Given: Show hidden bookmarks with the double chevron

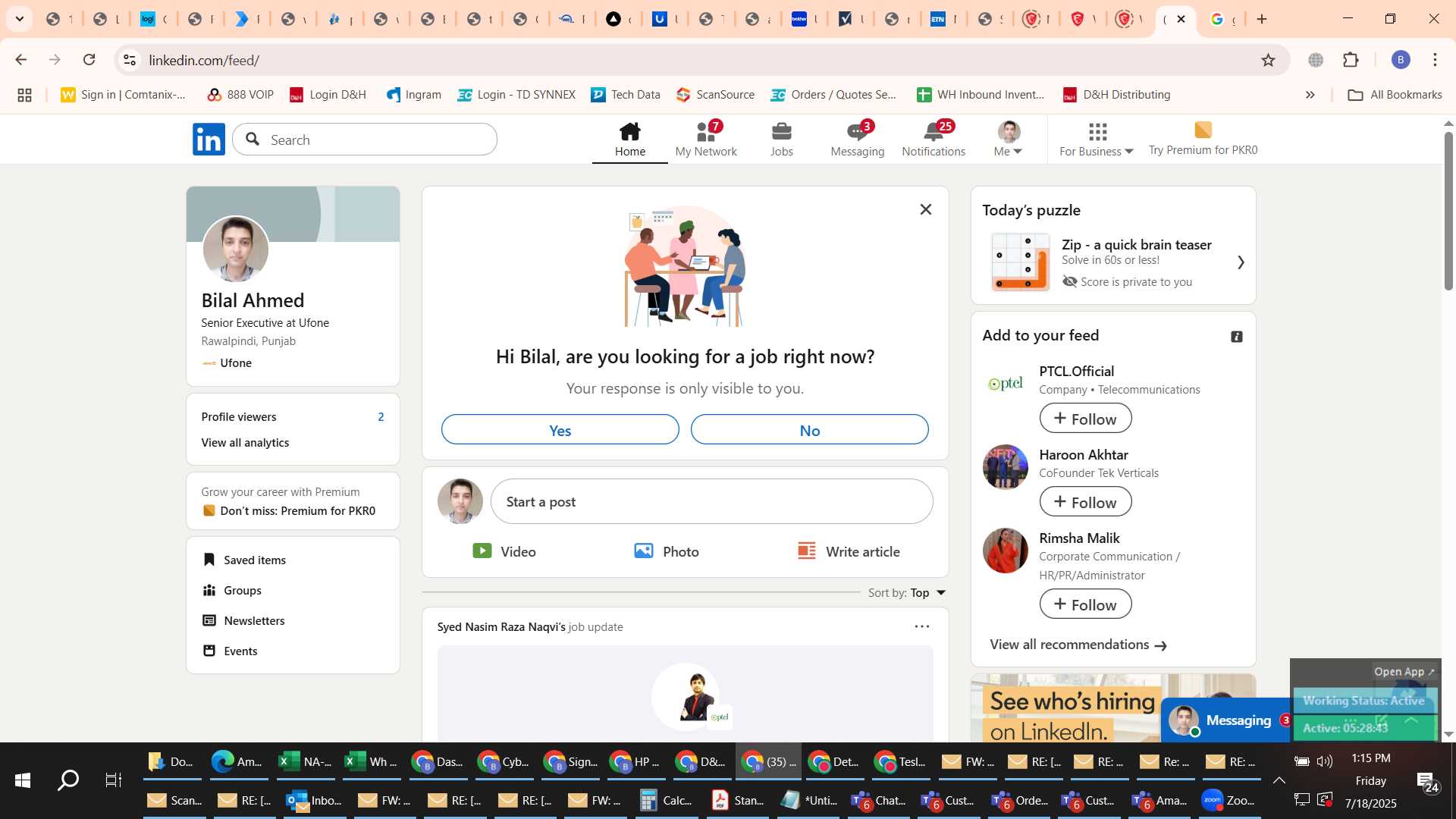Looking at the screenshot, I should click(1310, 95).
